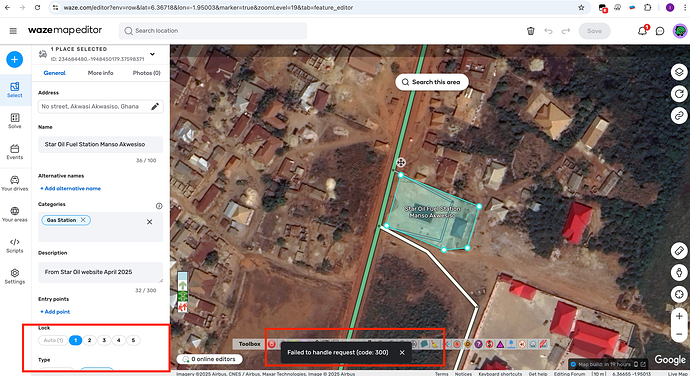Switch to the Photos (0) tab
The height and width of the screenshot is (376, 690).
tap(147, 73)
